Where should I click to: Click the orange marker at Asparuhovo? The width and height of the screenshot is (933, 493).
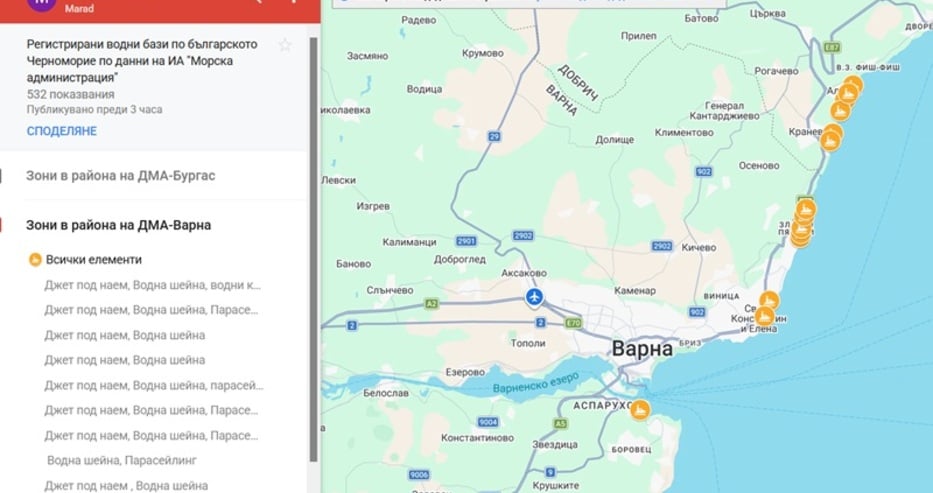pos(640,410)
